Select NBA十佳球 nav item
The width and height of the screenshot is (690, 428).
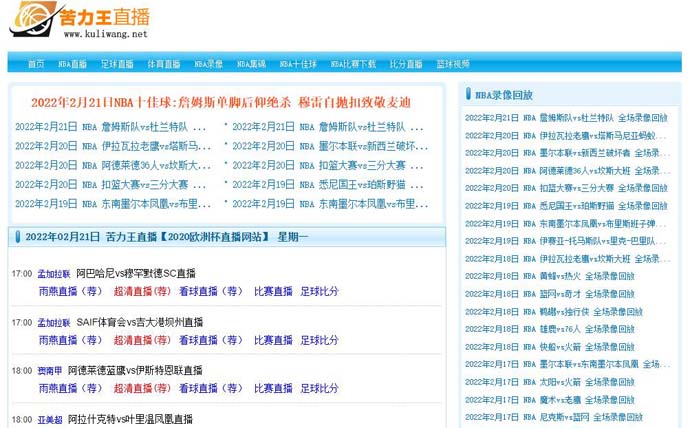tap(298, 64)
